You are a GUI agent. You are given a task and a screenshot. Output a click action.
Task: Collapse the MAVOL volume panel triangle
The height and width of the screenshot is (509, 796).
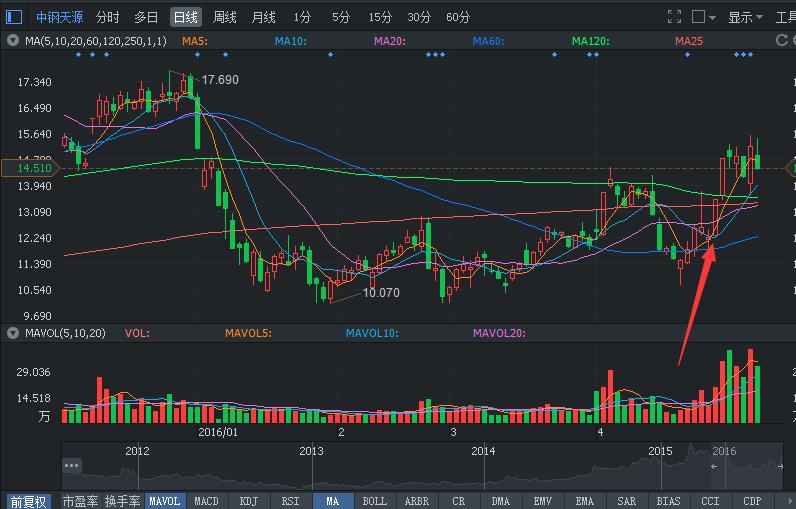pyautogui.click(x=12, y=333)
